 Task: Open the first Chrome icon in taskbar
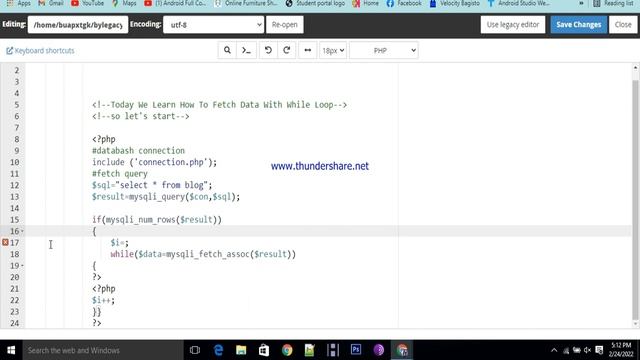287,350
